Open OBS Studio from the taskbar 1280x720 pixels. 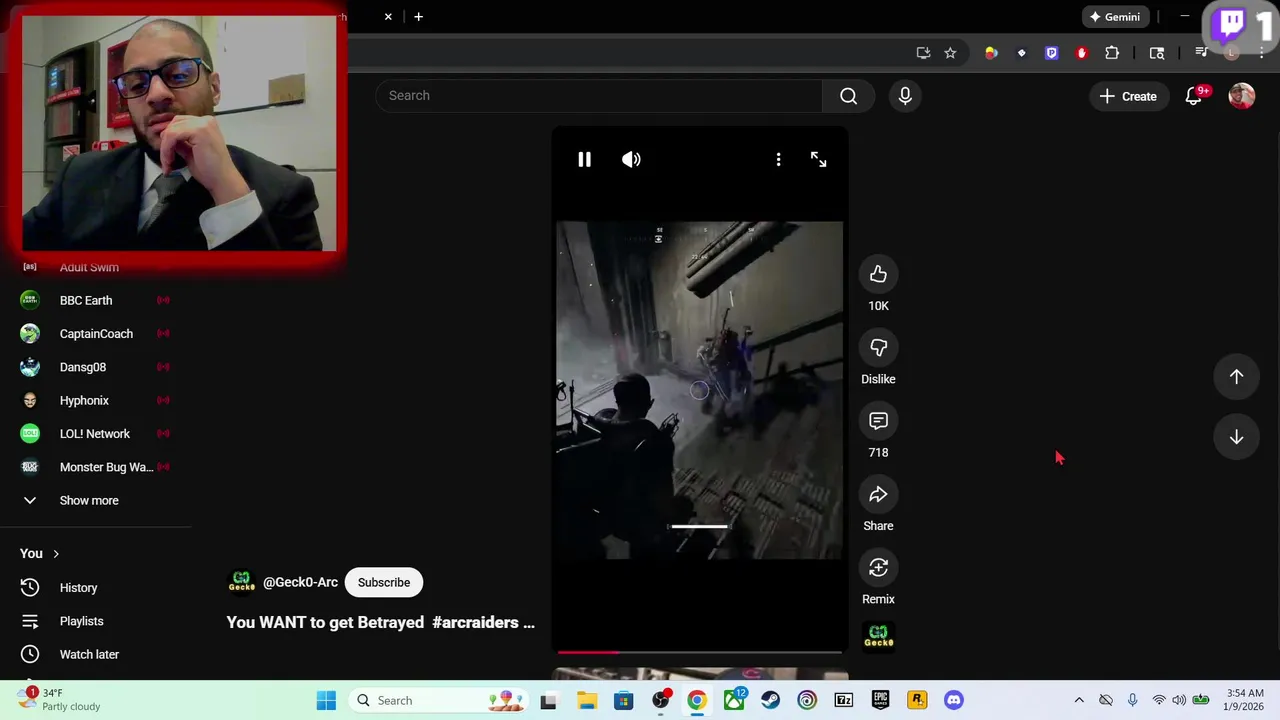pyautogui.click(x=660, y=700)
